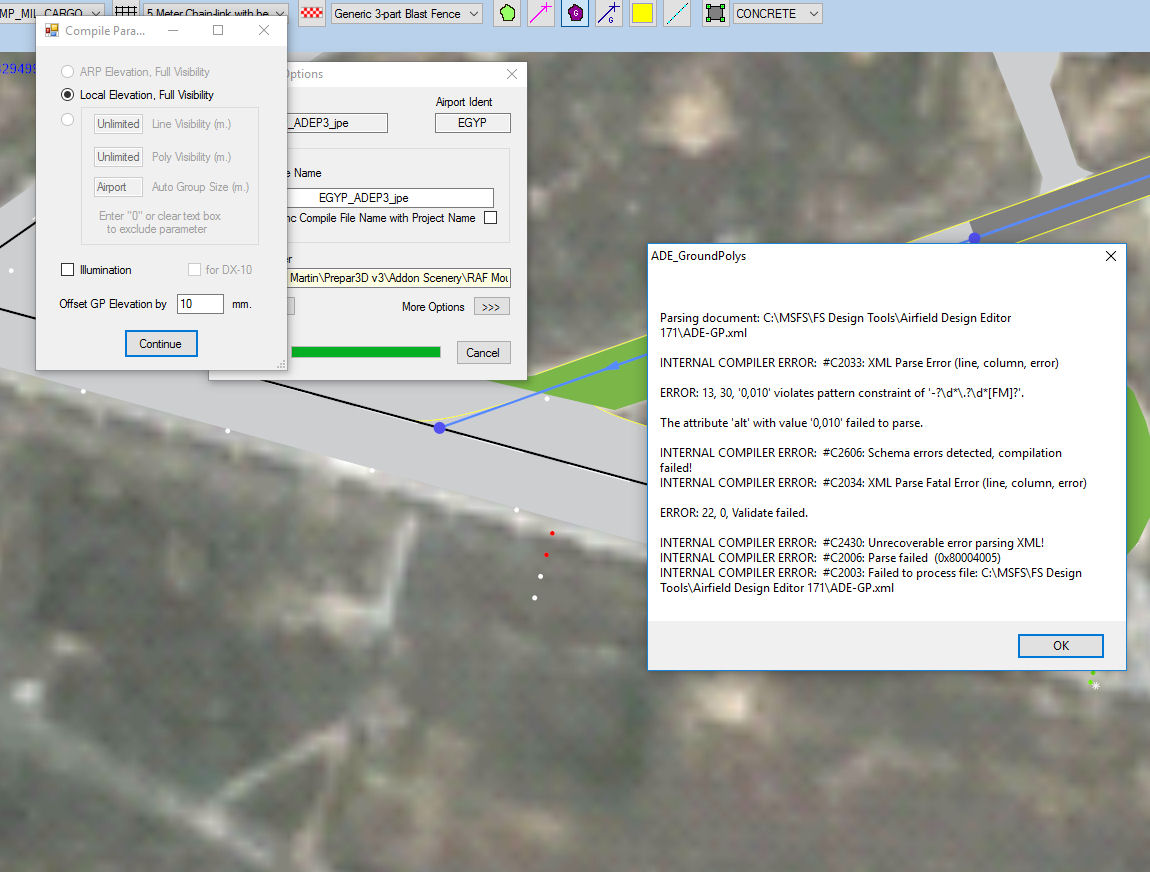Toggle the purple ground polygon tool
1150x872 pixels.
574,14
